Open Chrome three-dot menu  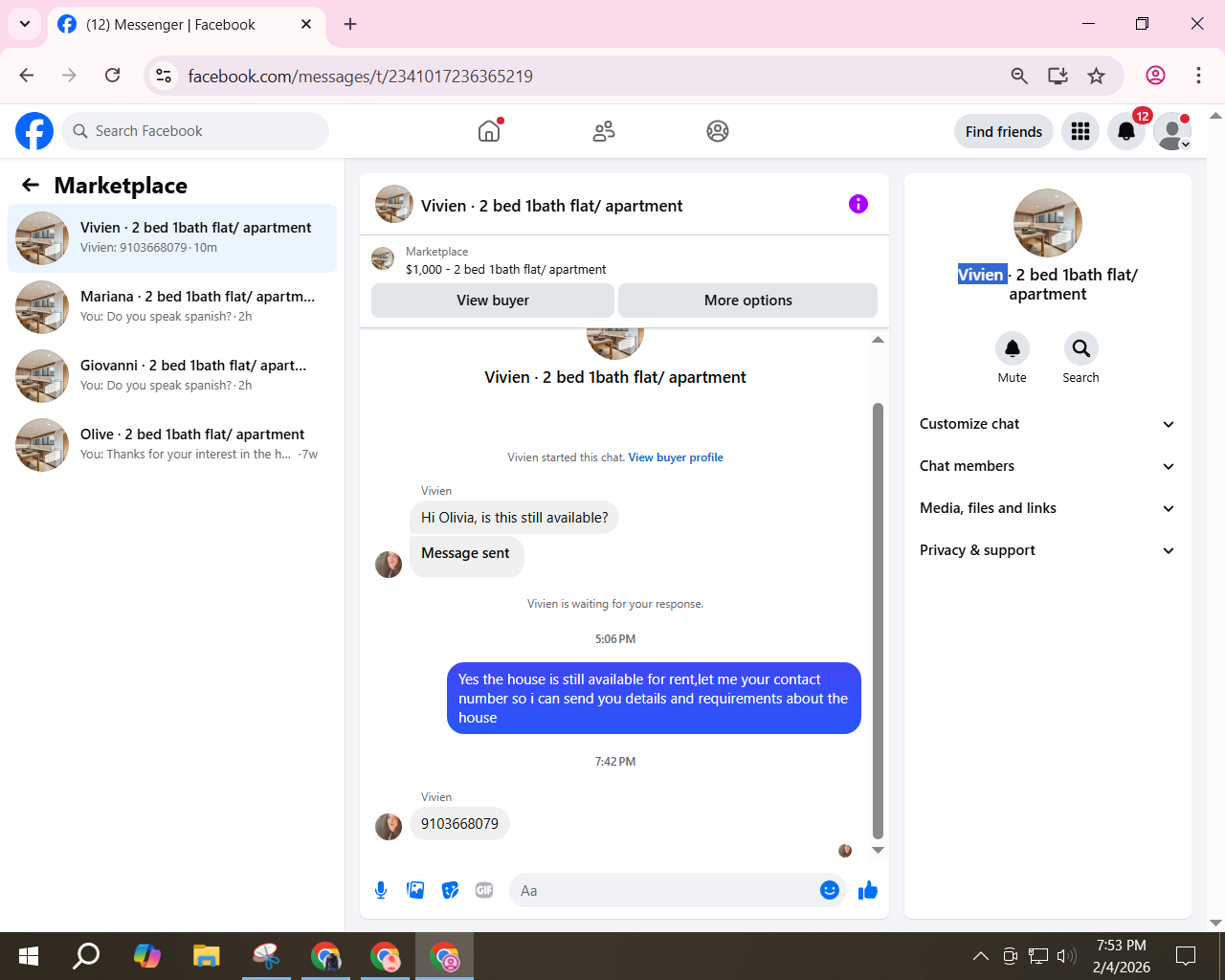[x=1198, y=76]
